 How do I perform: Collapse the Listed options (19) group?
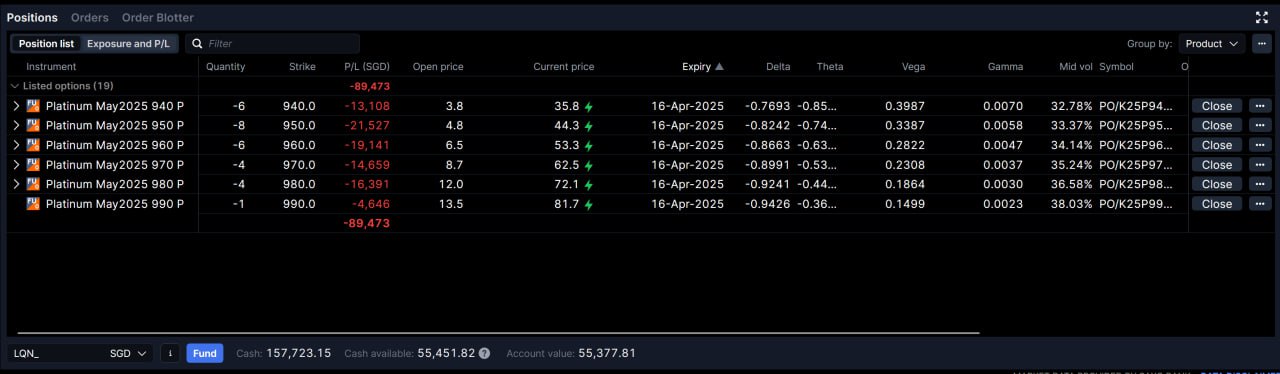click(15, 86)
